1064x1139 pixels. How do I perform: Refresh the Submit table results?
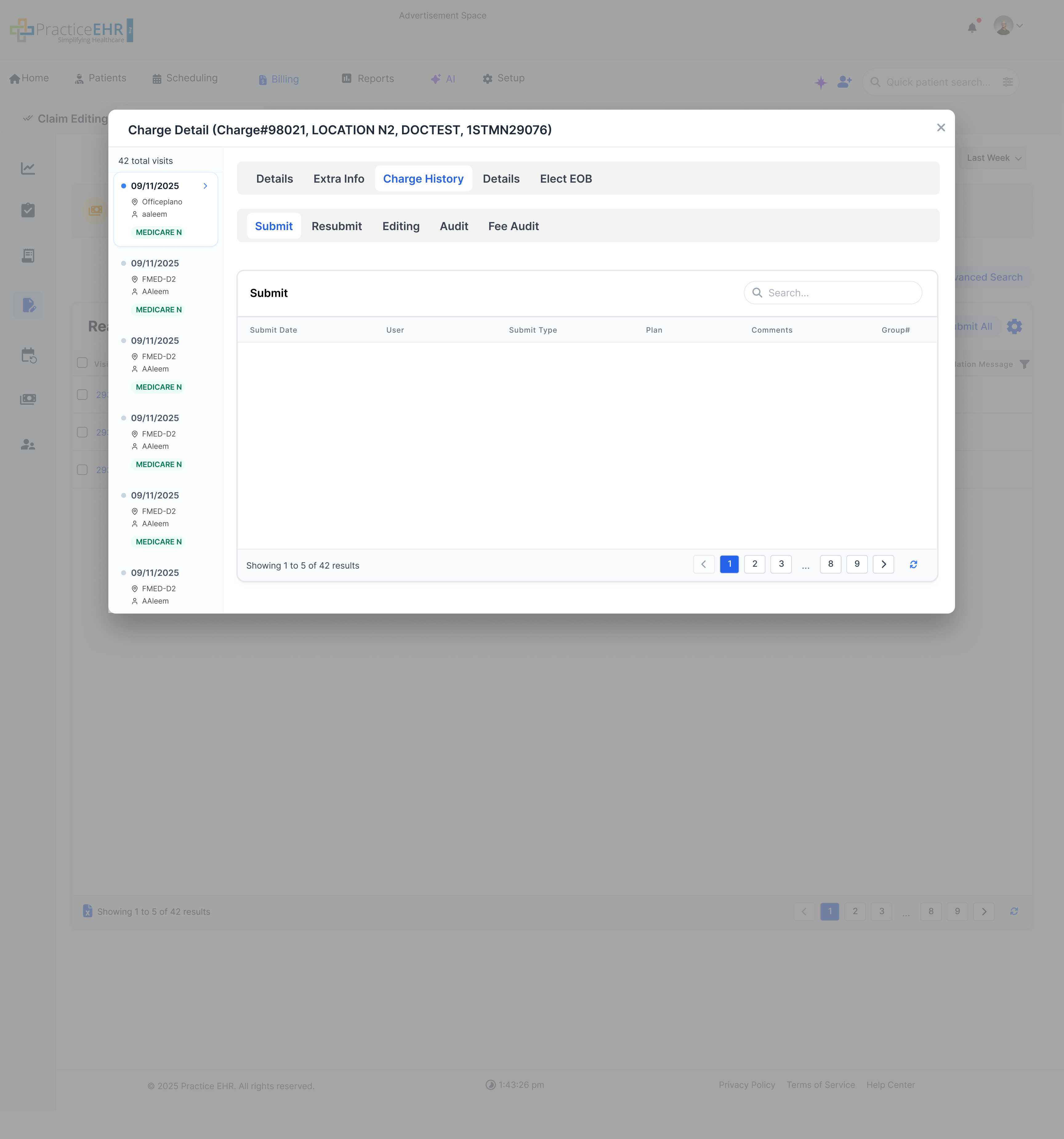(913, 564)
